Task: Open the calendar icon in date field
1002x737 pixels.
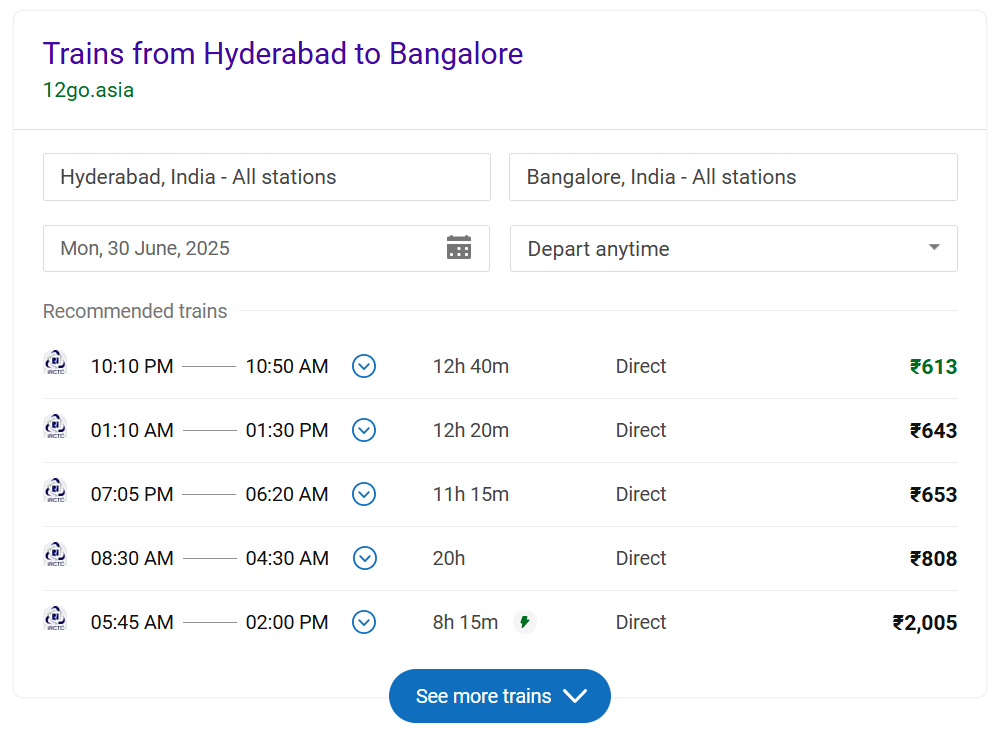Action: coord(458,247)
